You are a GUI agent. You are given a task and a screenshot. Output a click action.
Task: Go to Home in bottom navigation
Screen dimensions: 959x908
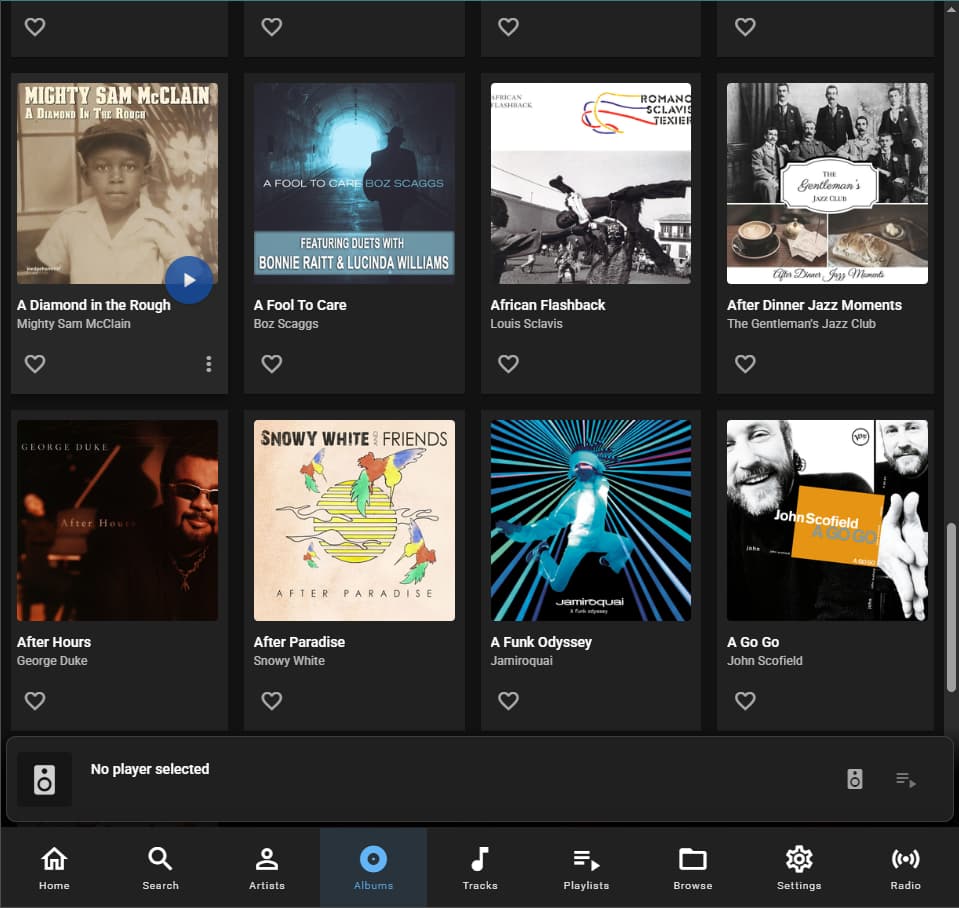tap(54, 868)
